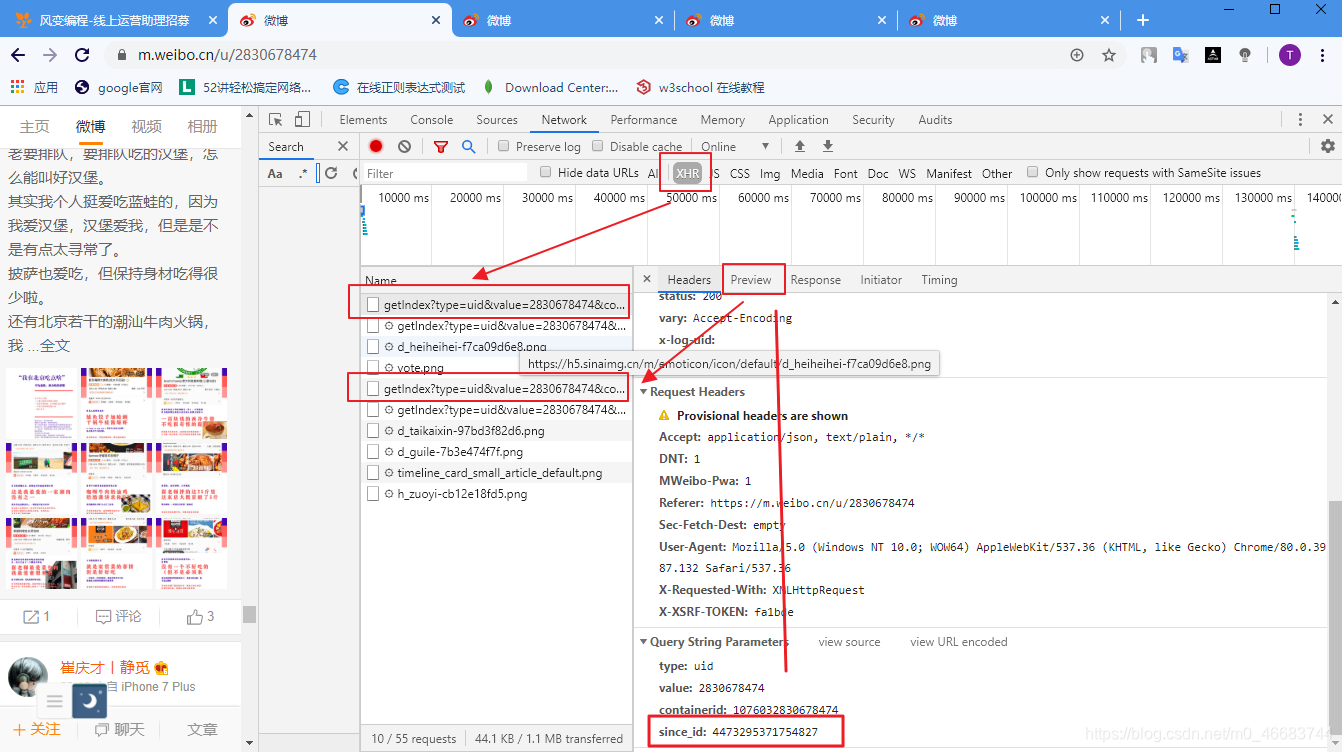This screenshot has height=752, width=1342.
Task: Filter requests by CSS type
Action: pyautogui.click(x=739, y=173)
